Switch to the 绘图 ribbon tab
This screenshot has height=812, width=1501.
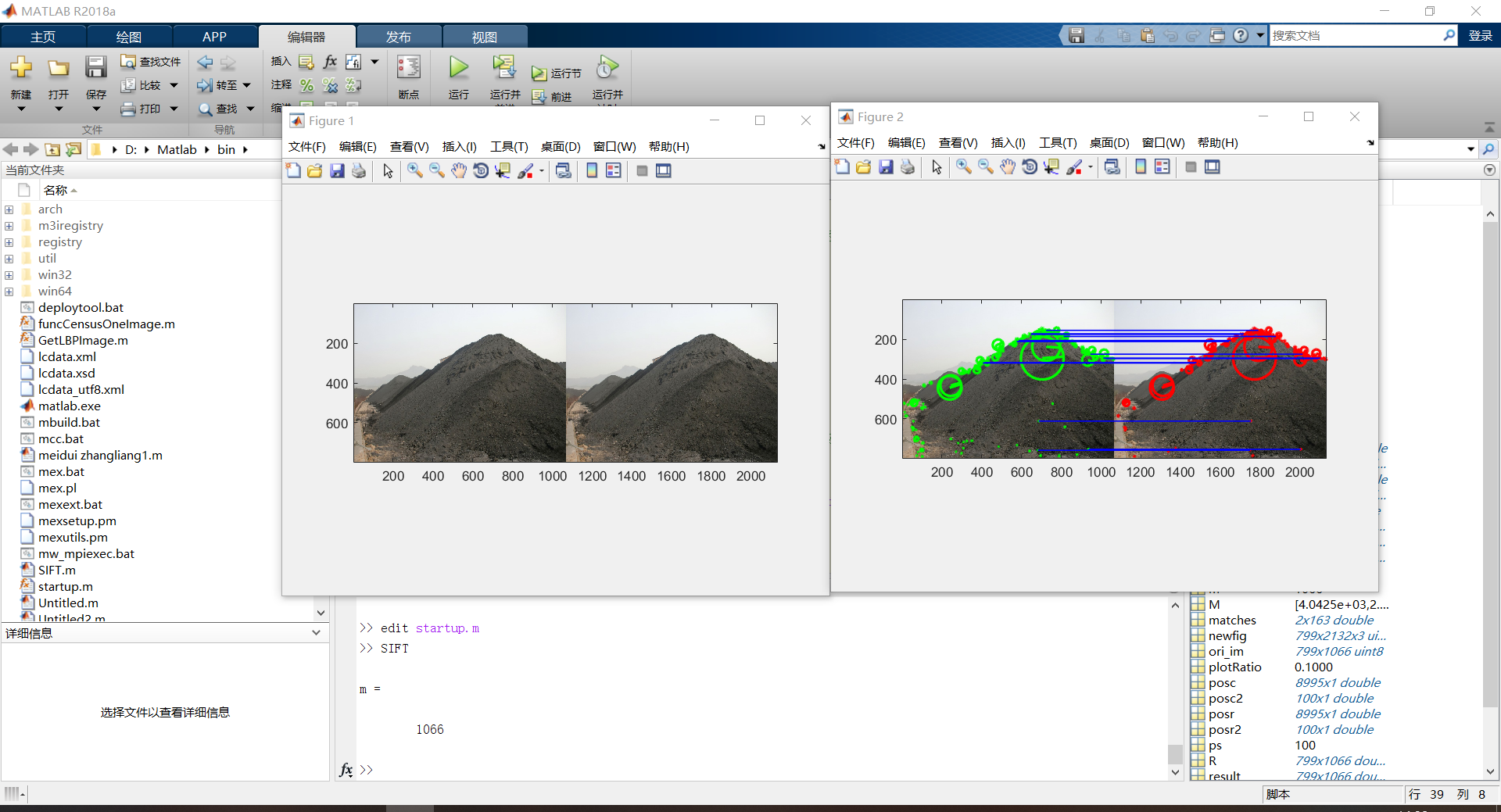(129, 36)
